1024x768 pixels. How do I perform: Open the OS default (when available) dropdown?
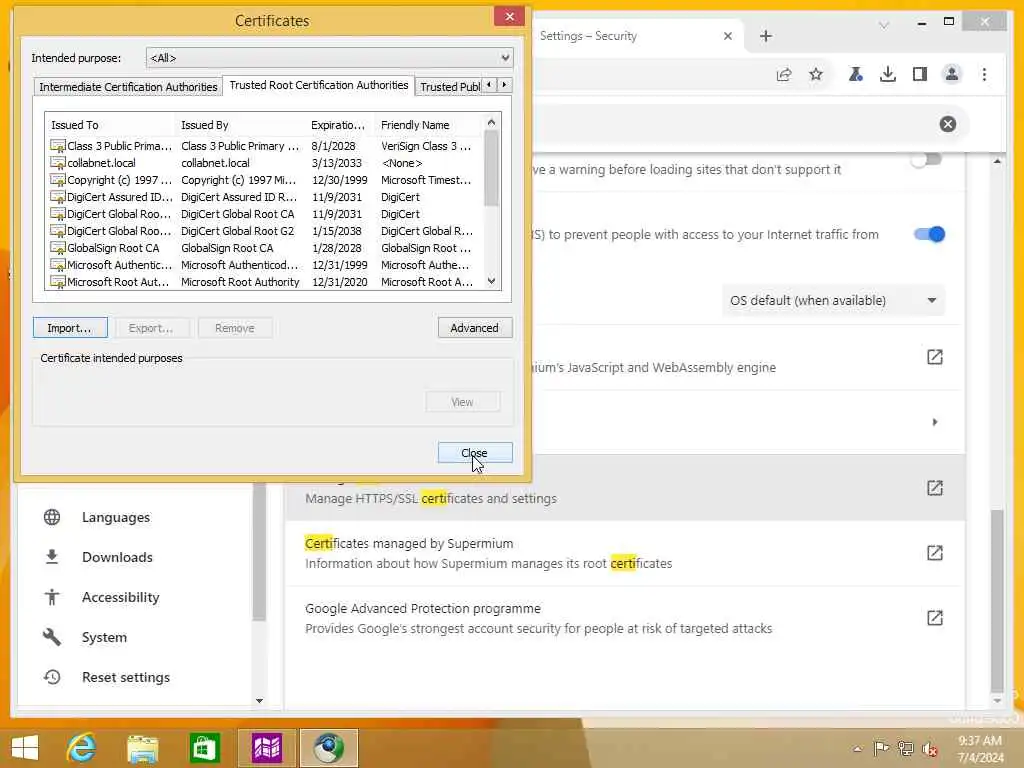click(x=833, y=300)
